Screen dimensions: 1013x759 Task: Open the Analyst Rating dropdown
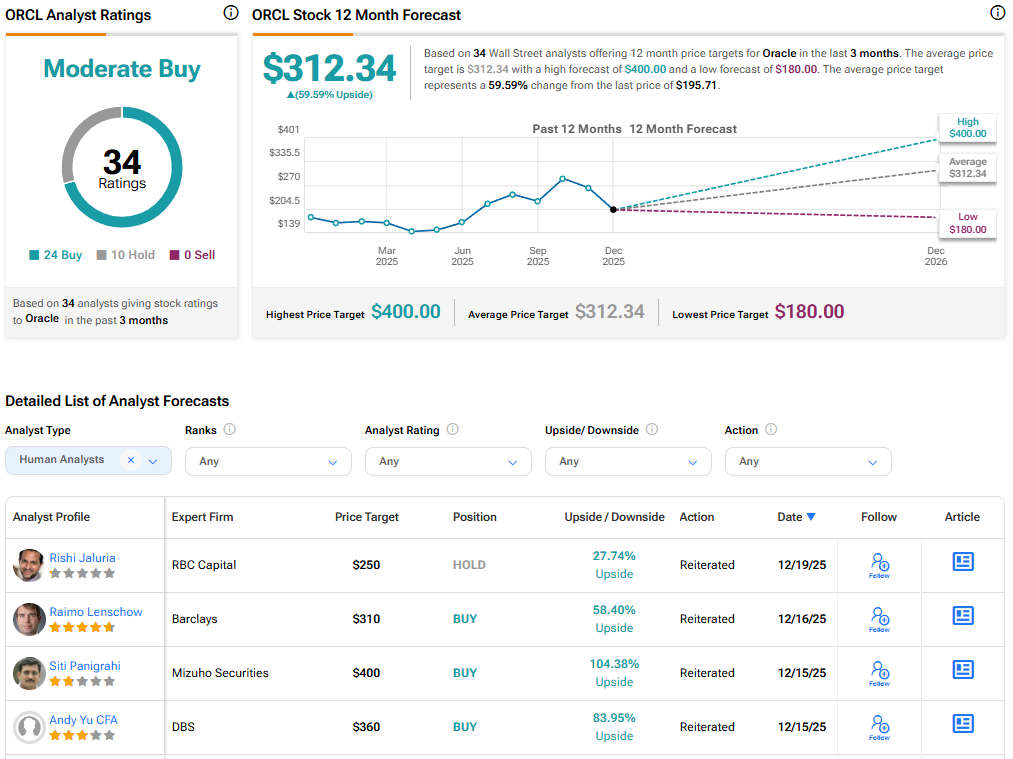click(448, 461)
